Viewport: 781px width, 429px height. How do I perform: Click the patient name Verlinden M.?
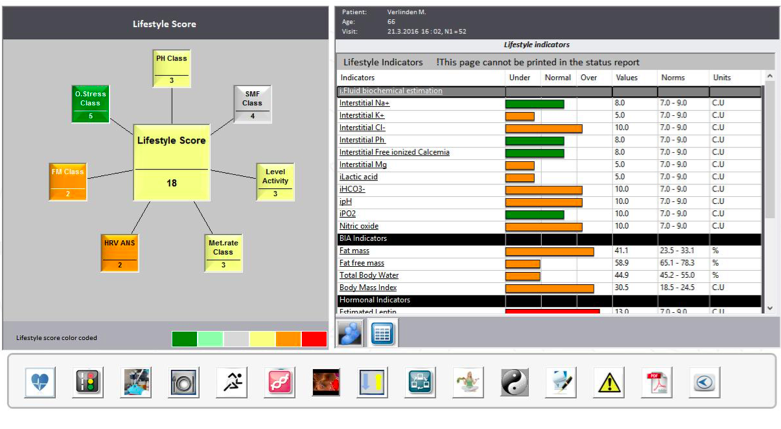tap(406, 12)
